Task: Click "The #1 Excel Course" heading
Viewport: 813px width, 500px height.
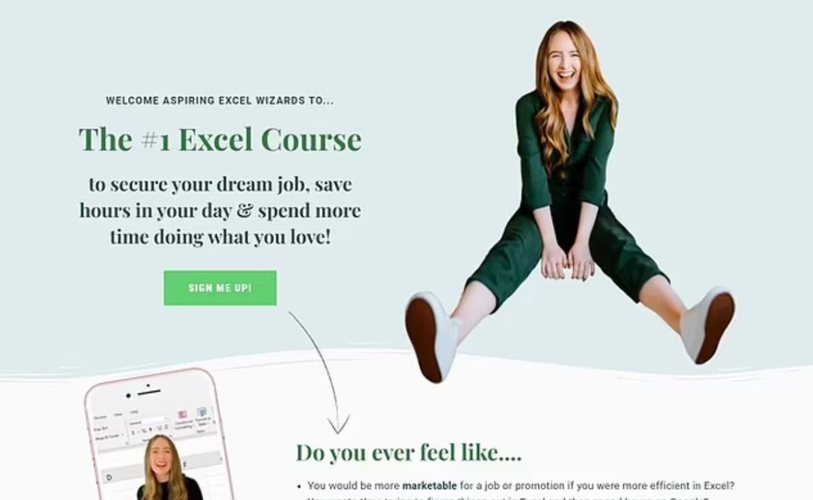Action: (x=220, y=140)
